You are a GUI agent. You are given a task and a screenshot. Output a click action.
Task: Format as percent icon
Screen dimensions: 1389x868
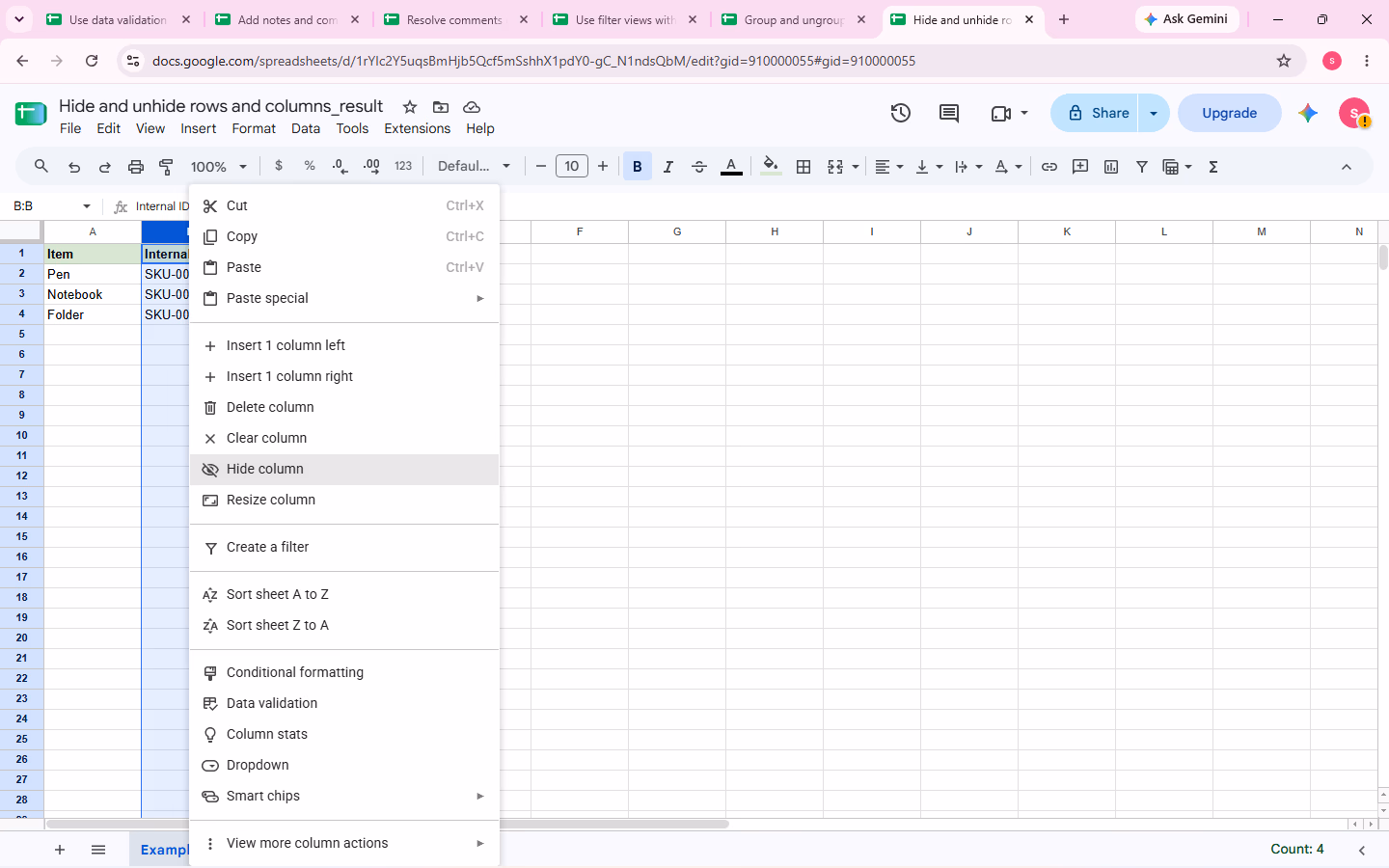(x=310, y=166)
